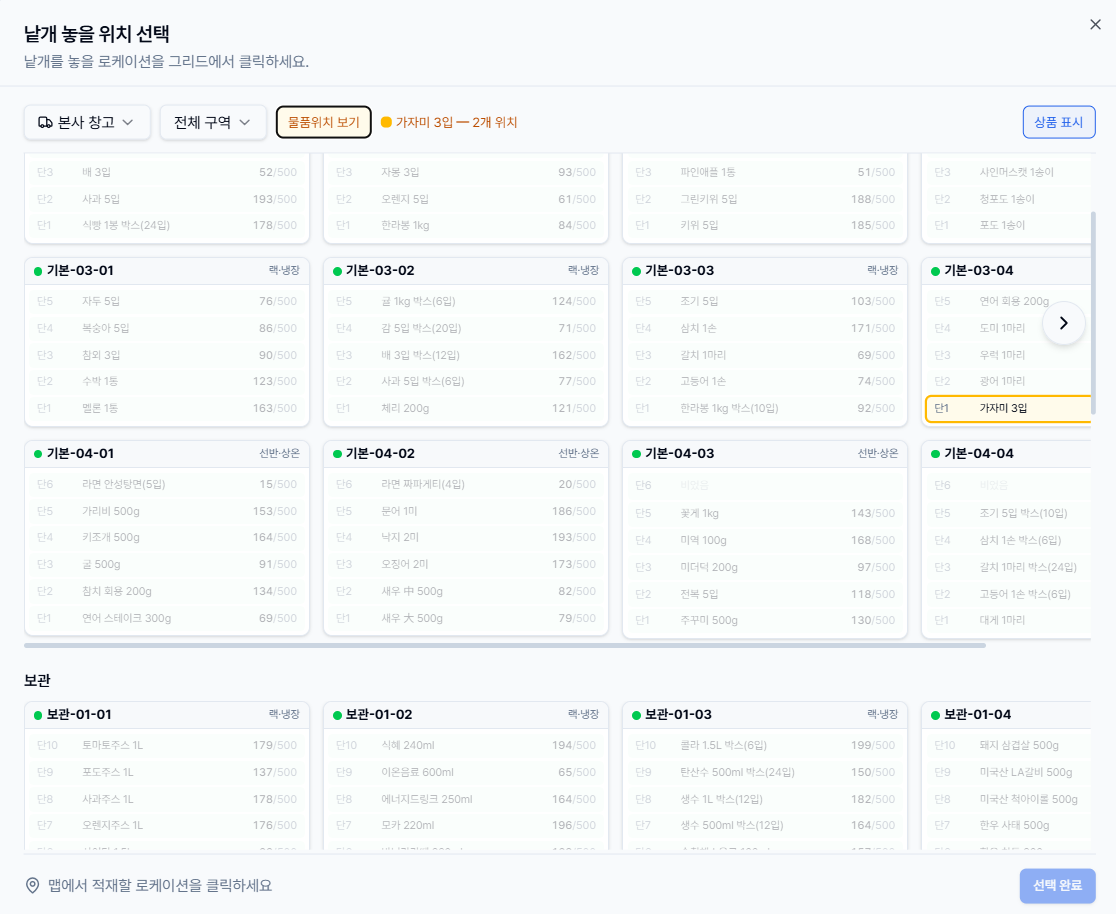Select the 토마토주스 1L row
Screen dimensions: 1116x914
[167, 746]
